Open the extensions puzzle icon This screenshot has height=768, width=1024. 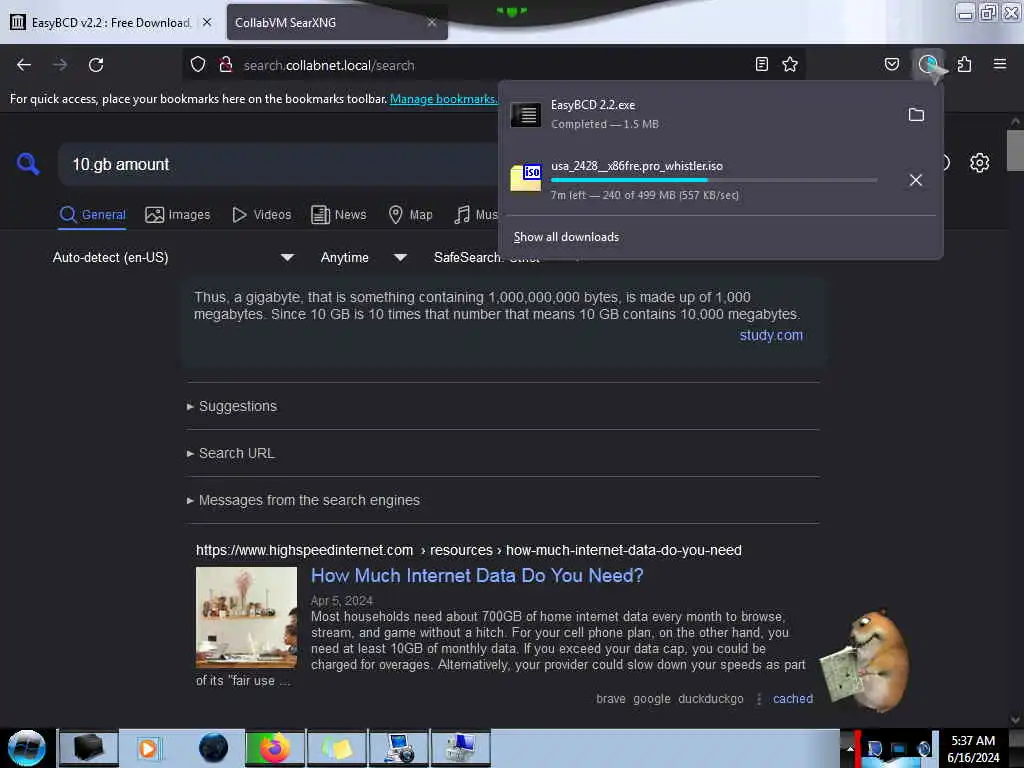pos(965,64)
